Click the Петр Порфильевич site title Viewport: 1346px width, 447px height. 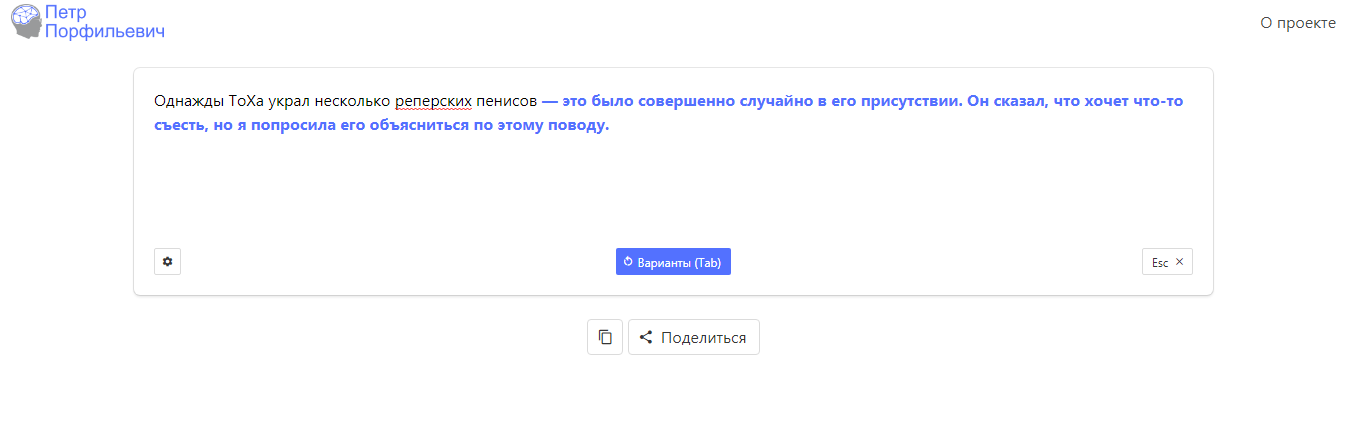(104, 21)
